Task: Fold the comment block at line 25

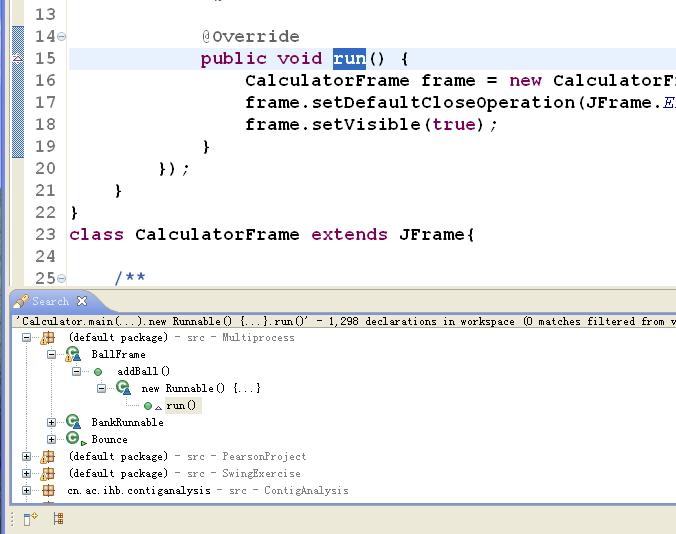Action: 62,278
